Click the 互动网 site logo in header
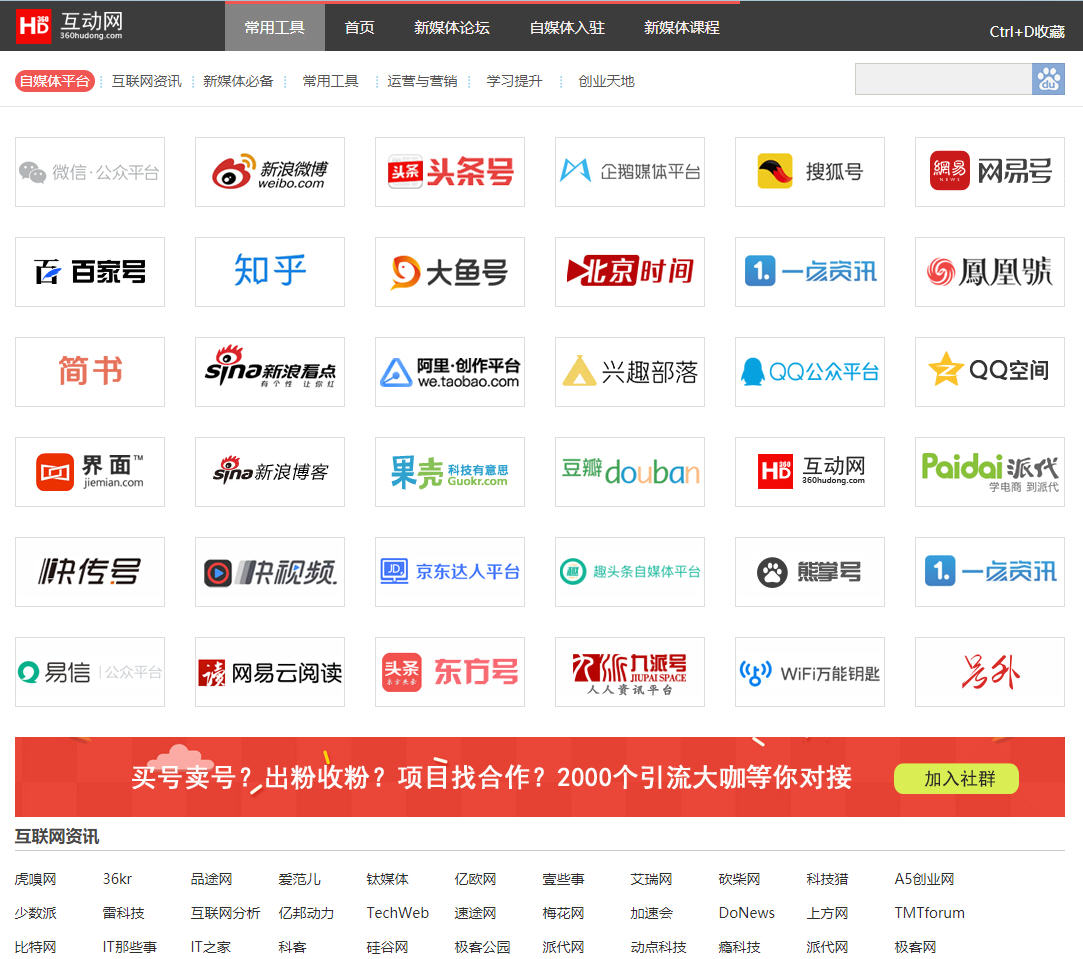The height and width of the screenshot is (959, 1083). (x=70, y=26)
